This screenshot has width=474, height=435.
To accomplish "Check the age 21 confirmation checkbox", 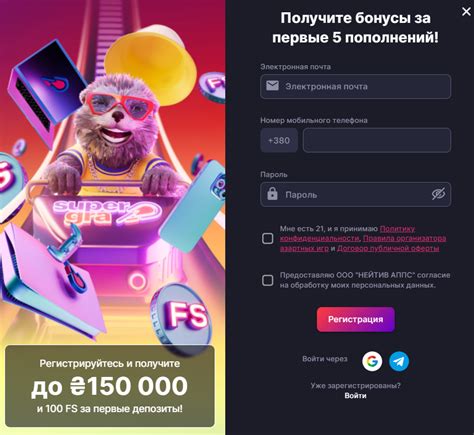I will point(267,238).
